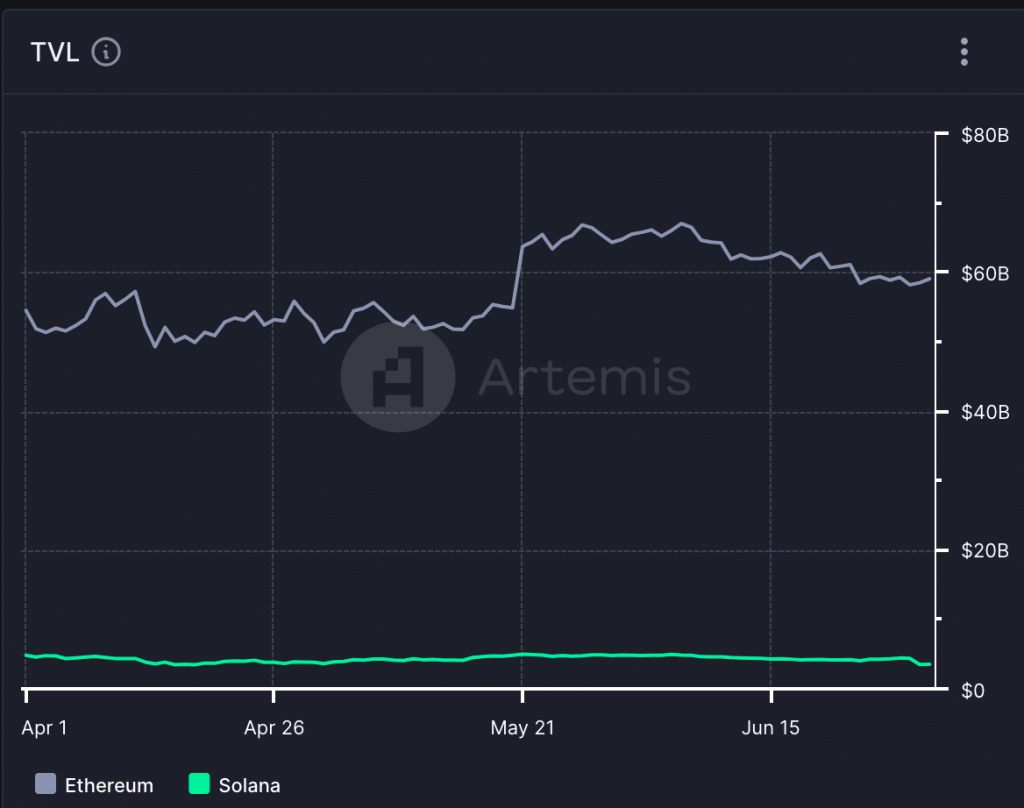Image resolution: width=1024 pixels, height=808 pixels.
Task: Toggle the Ethereum series color swatch
Action: [45, 784]
